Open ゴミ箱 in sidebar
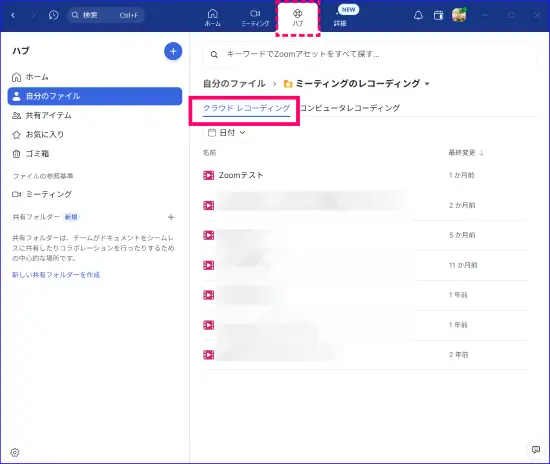This screenshot has width=550, height=464. coord(95,154)
